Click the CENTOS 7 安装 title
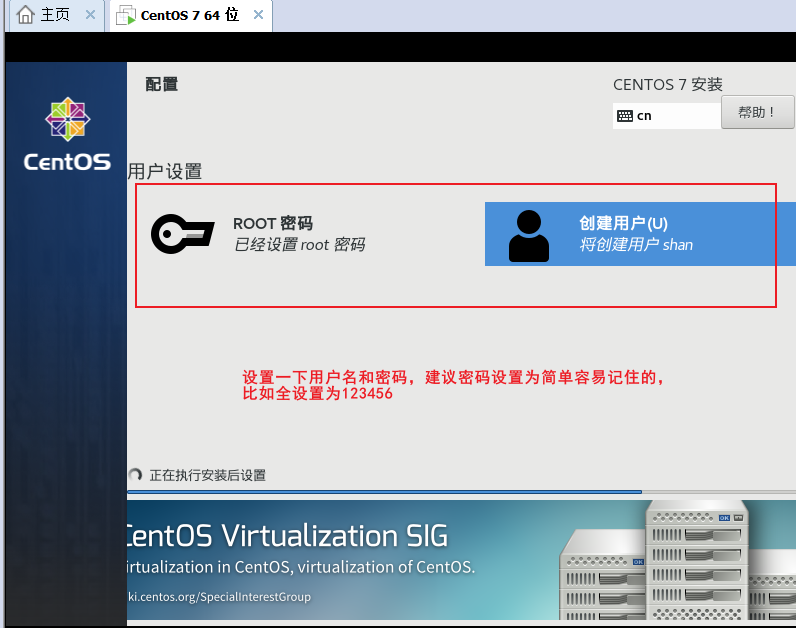The width and height of the screenshot is (796, 628). [668, 84]
